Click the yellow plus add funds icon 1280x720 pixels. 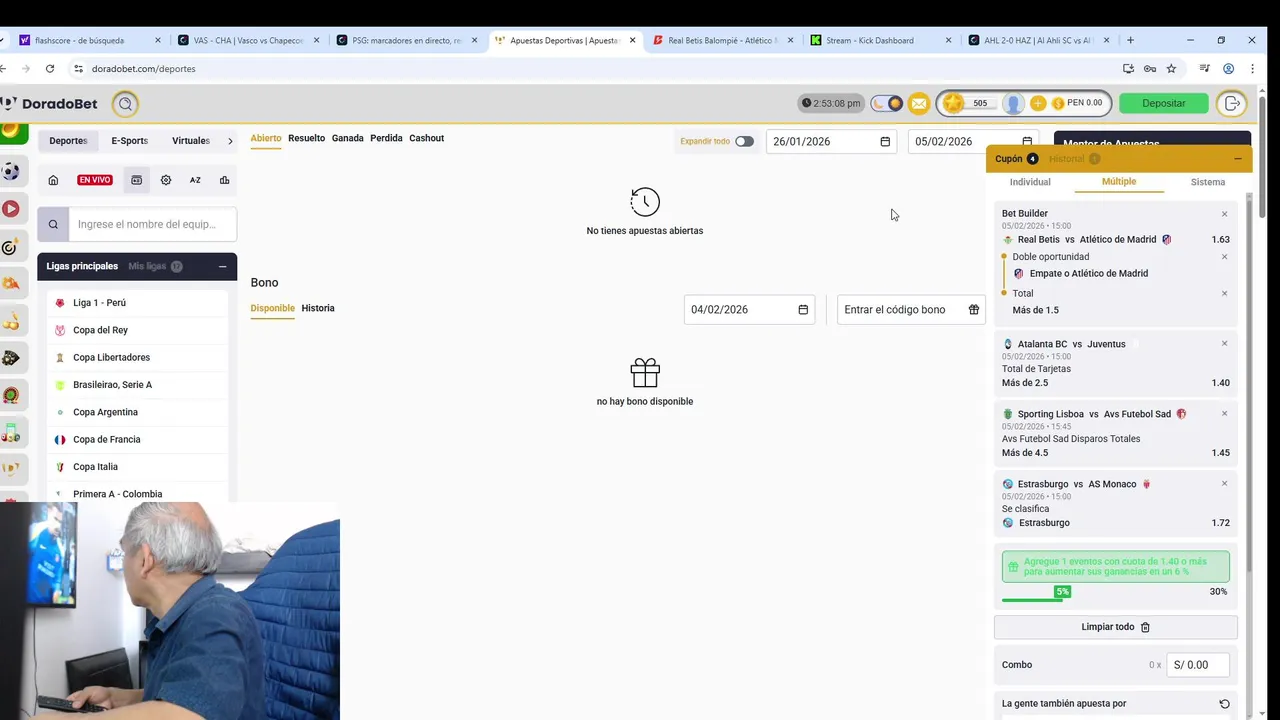(x=1038, y=103)
